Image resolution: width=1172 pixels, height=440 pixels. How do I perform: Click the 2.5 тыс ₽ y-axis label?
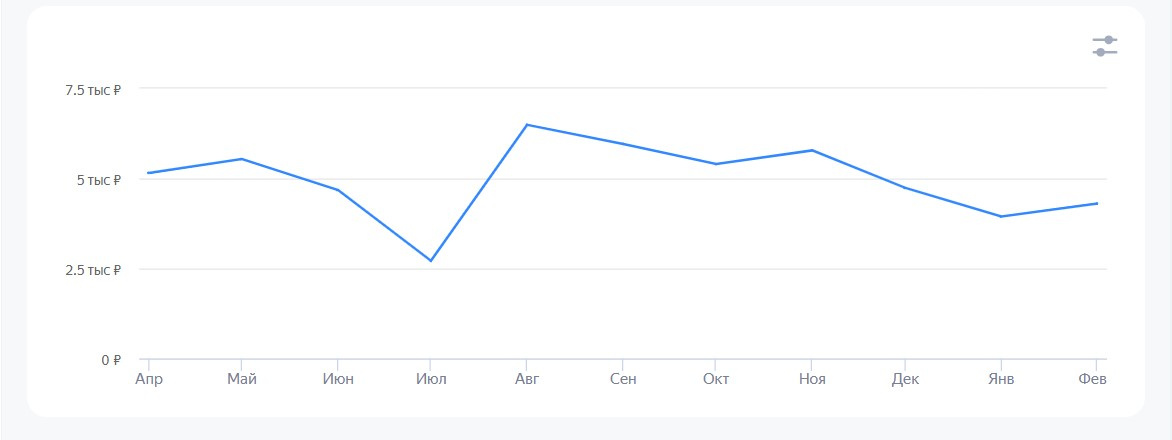(93, 270)
